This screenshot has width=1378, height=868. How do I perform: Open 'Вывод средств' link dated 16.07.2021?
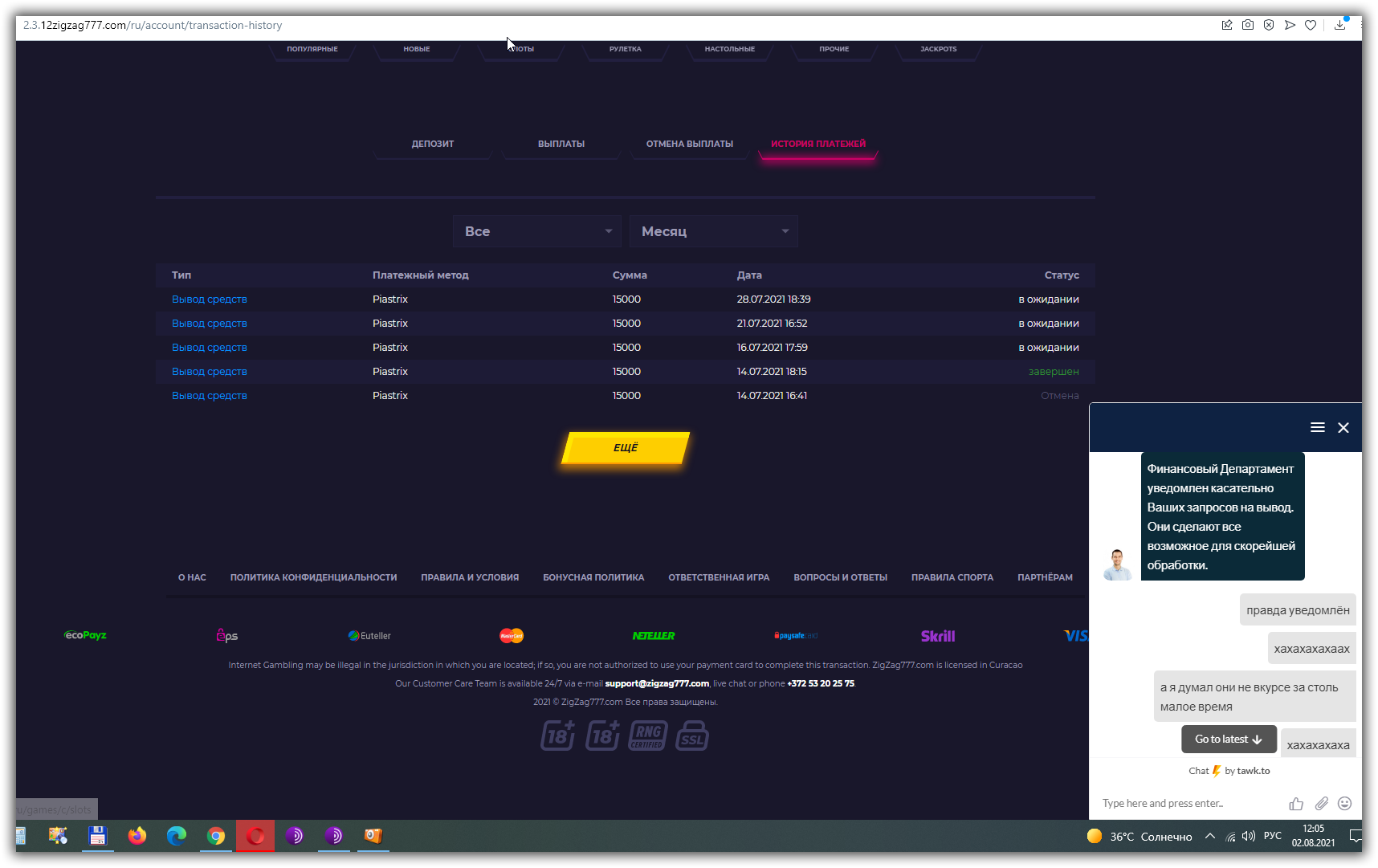point(210,348)
